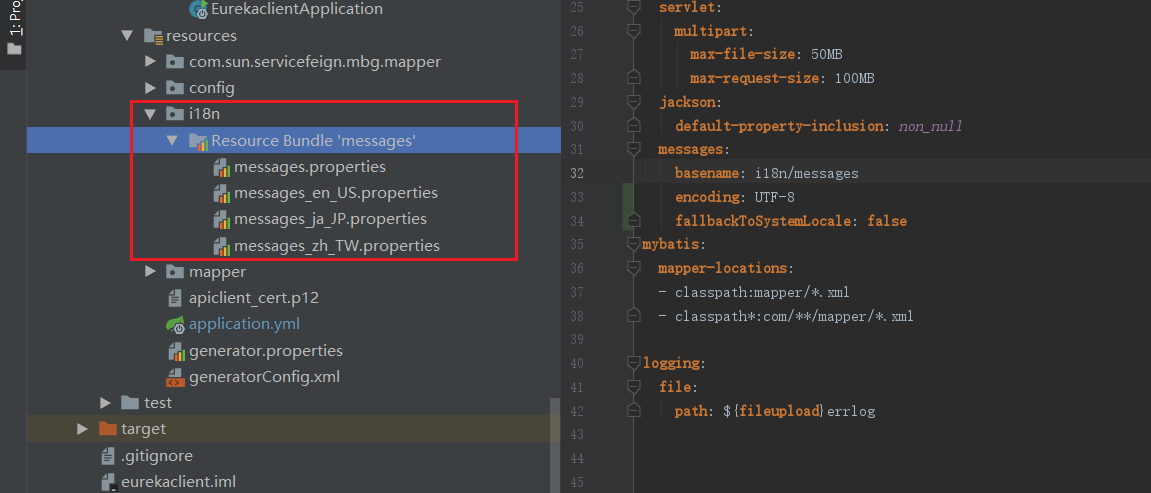Select the application.yml file
1151x493 pixels.
(244, 324)
